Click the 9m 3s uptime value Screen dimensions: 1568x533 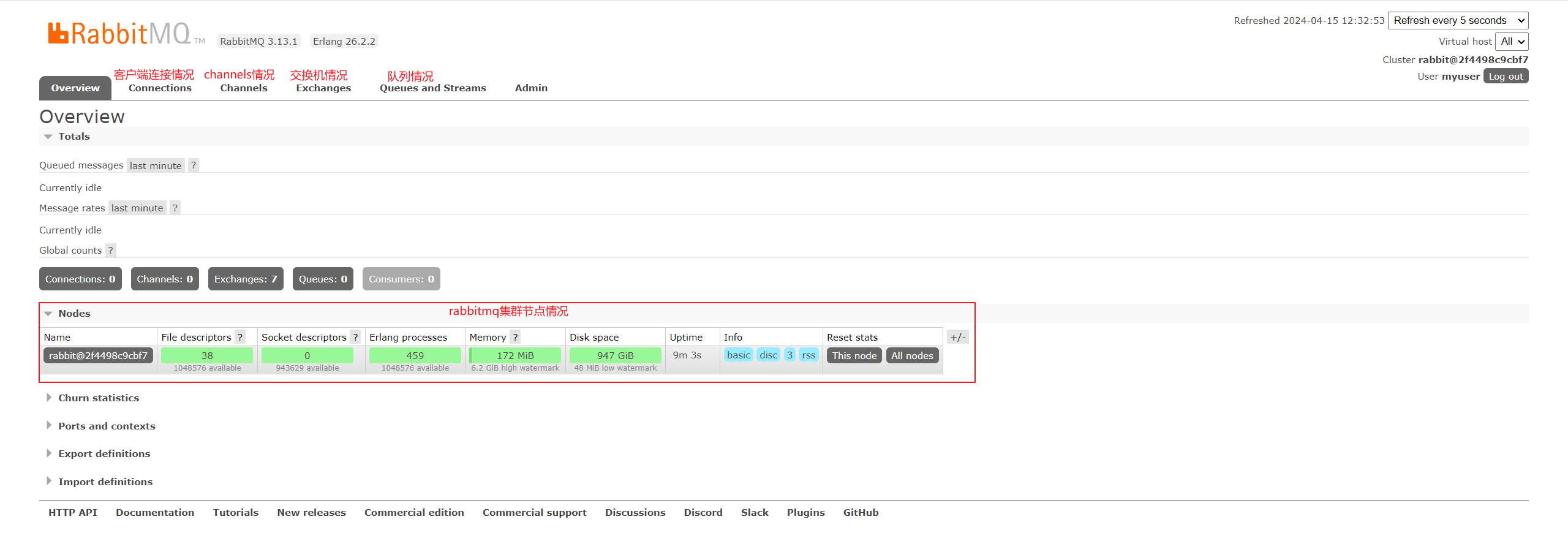(687, 355)
